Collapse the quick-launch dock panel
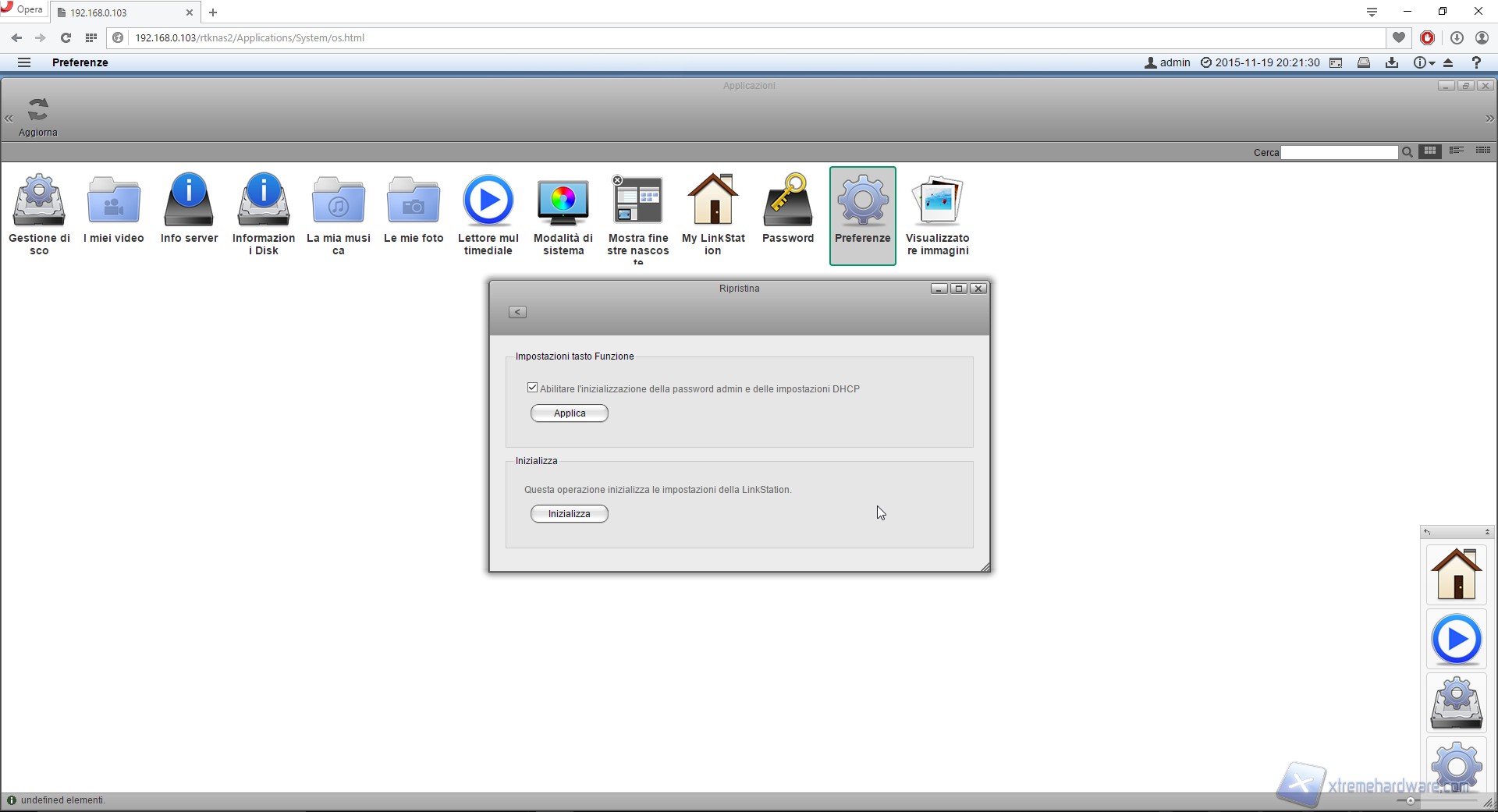Image resolution: width=1498 pixels, height=812 pixels. [1487, 532]
